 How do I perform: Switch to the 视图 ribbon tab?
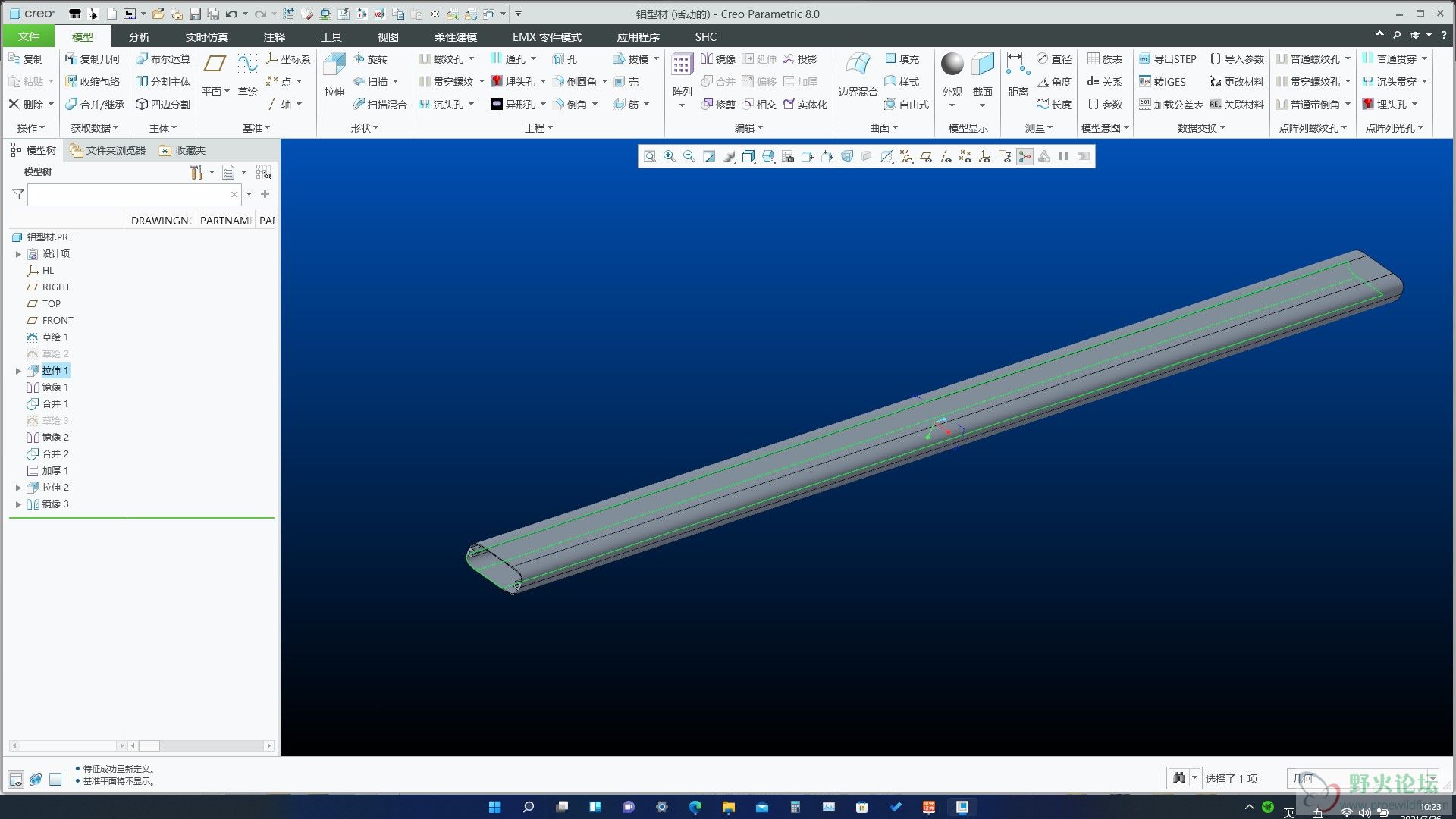pos(388,36)
